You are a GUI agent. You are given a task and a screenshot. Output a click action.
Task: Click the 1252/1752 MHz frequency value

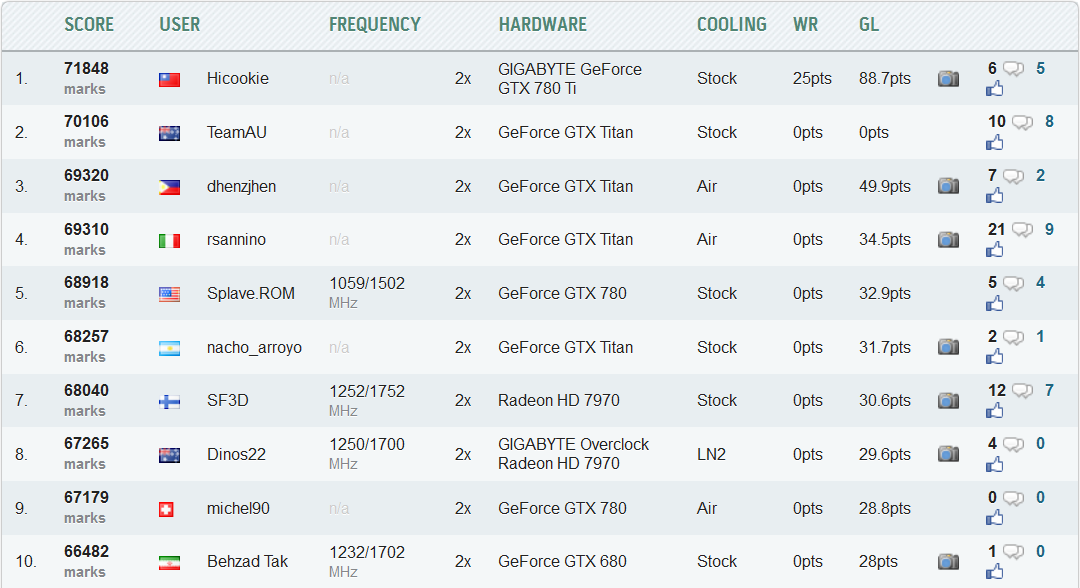(x=366, y=401)
